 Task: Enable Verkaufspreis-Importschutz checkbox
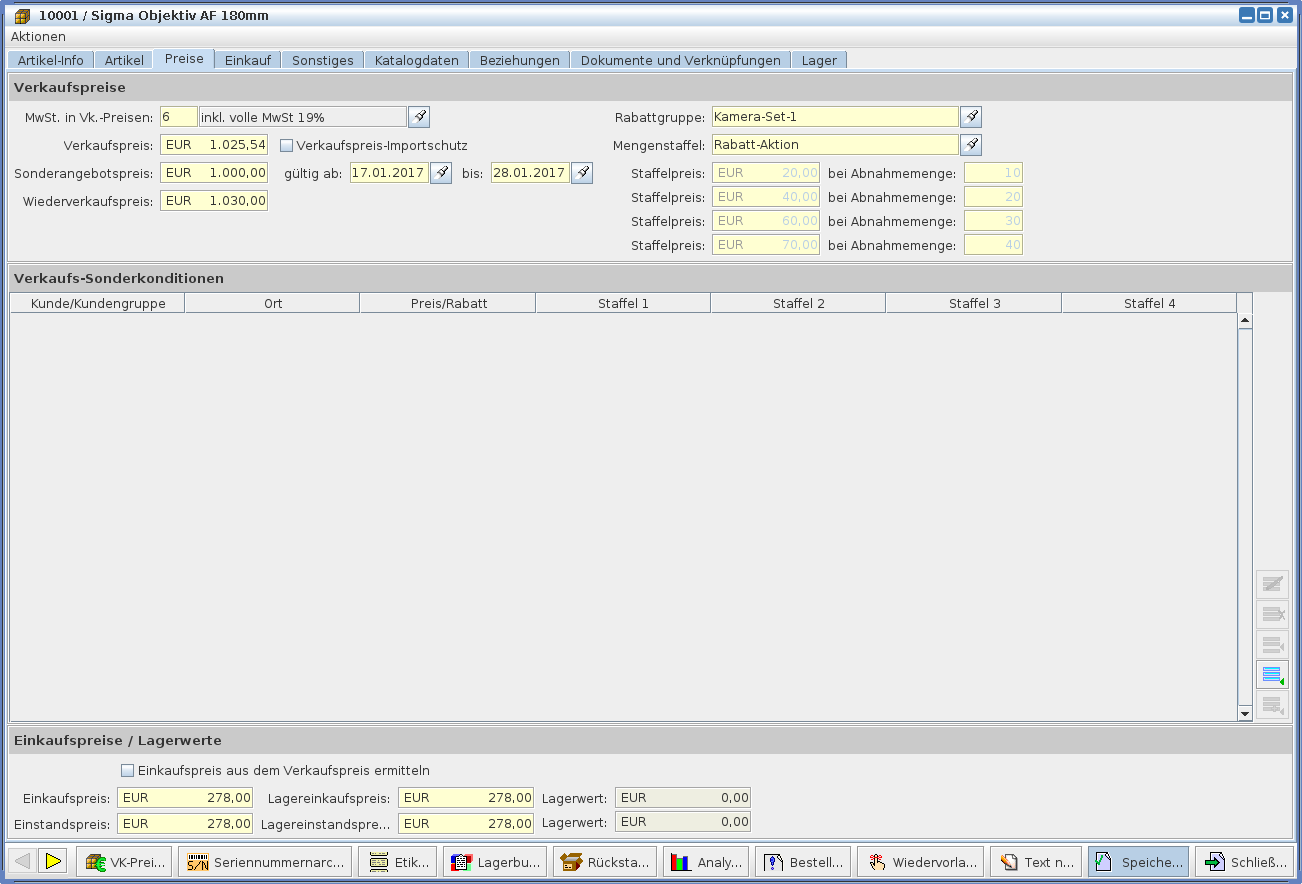[287, 146]
